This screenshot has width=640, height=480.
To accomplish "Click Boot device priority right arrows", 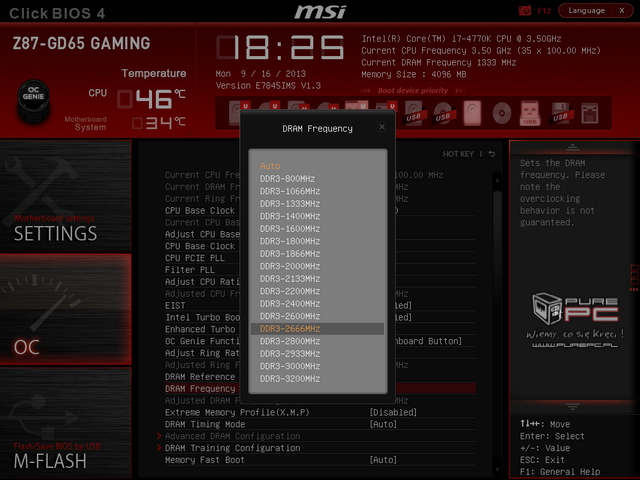I will (x=460, y=91).
